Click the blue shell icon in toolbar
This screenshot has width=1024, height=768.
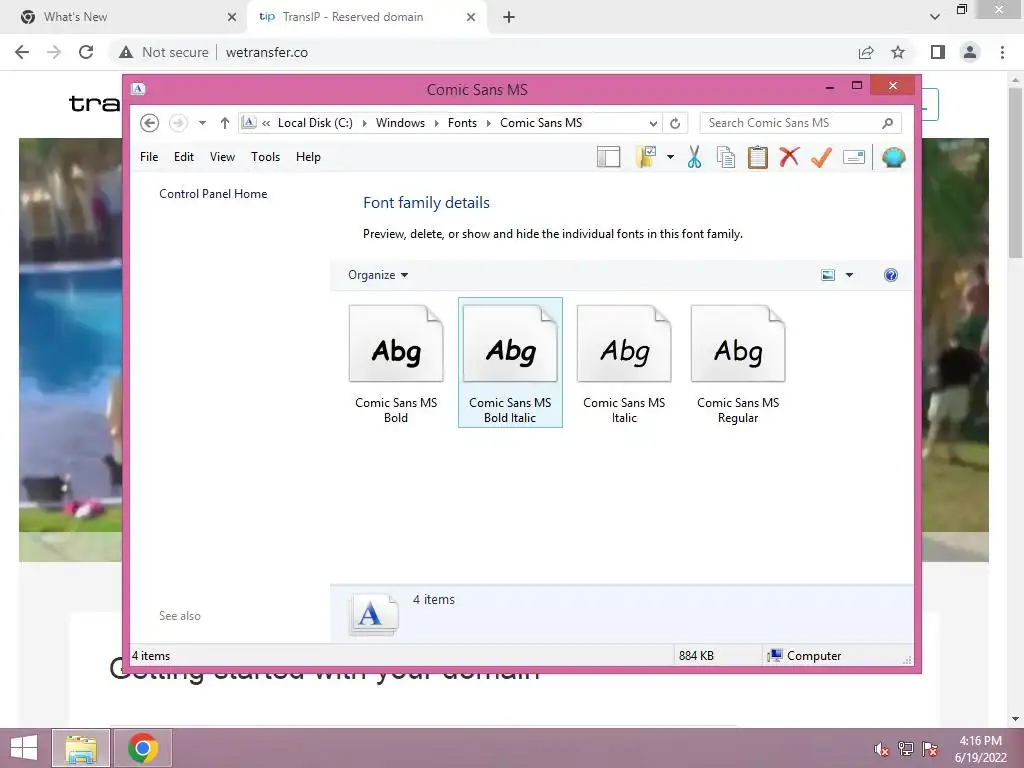coord(893,157)
